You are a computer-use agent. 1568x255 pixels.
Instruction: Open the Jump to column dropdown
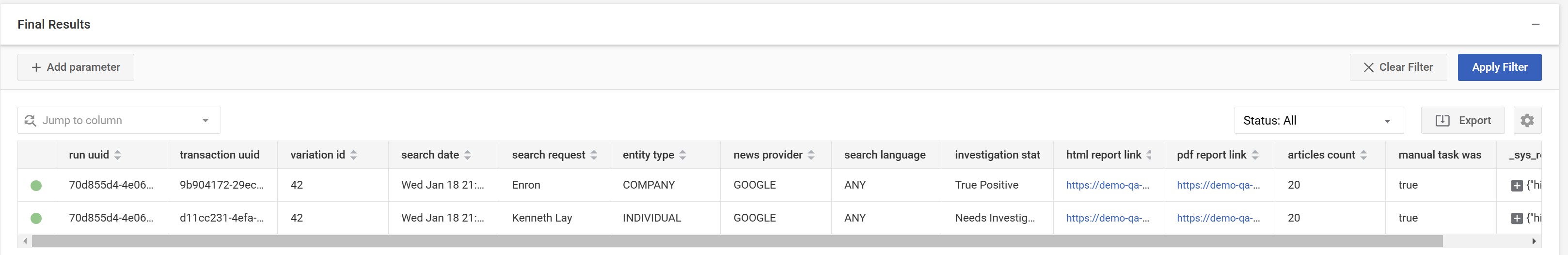click(x=119, y=121)
